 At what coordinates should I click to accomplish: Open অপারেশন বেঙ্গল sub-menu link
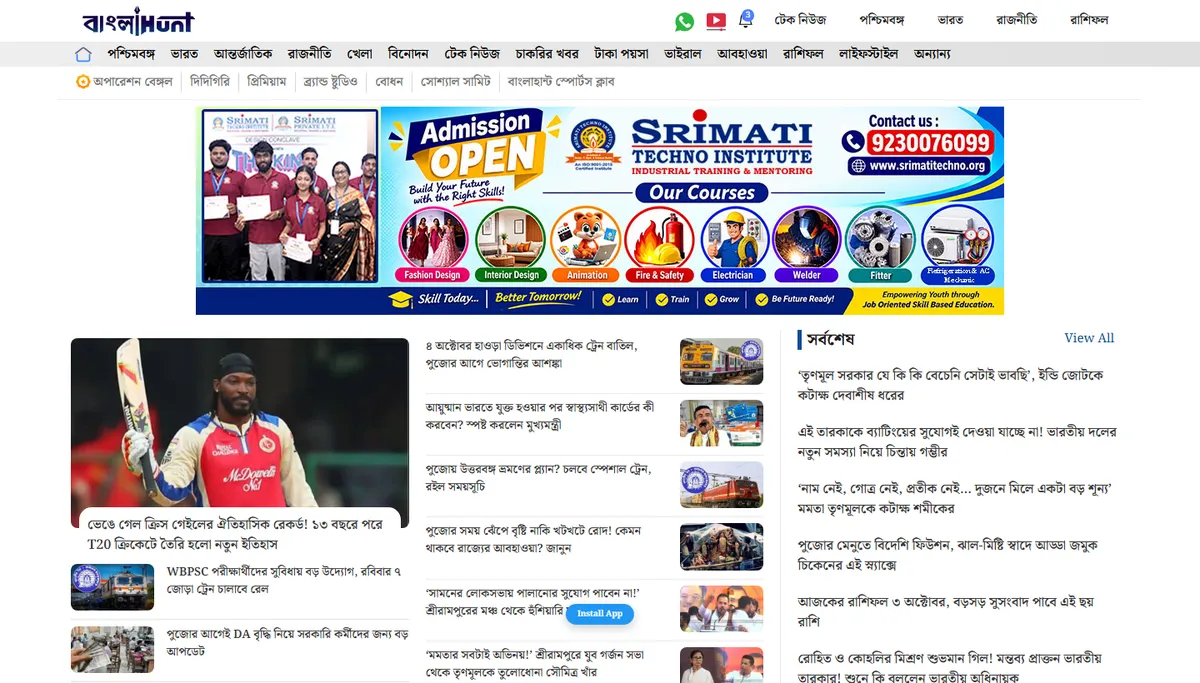(x=133, y=81)
